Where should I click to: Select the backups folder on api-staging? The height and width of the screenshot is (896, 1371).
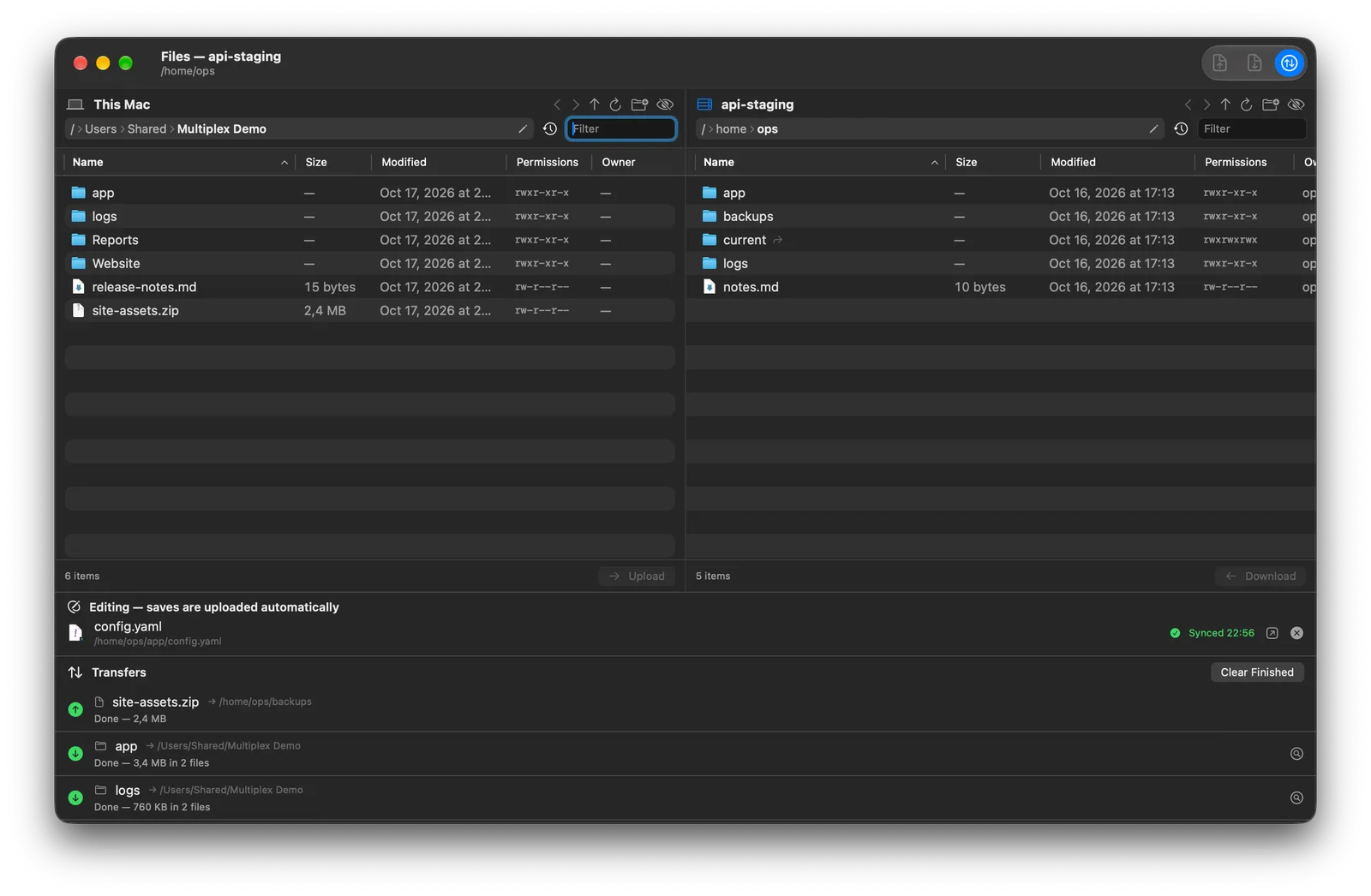[x=1001, y=217]
